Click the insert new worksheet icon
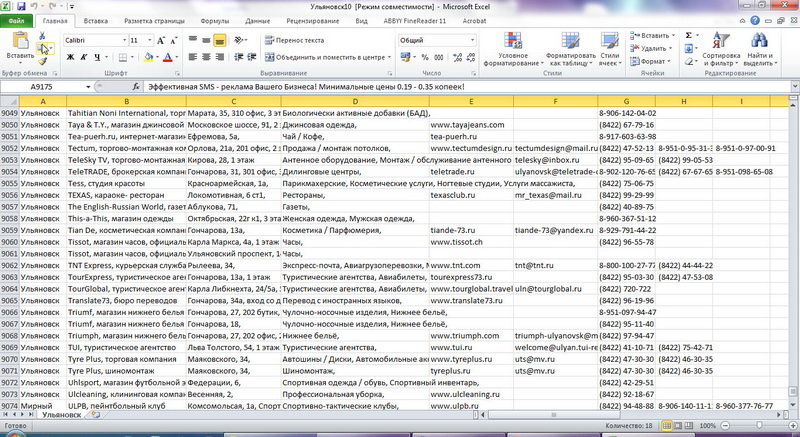The image size is (800, 437). tap(95, 415)
